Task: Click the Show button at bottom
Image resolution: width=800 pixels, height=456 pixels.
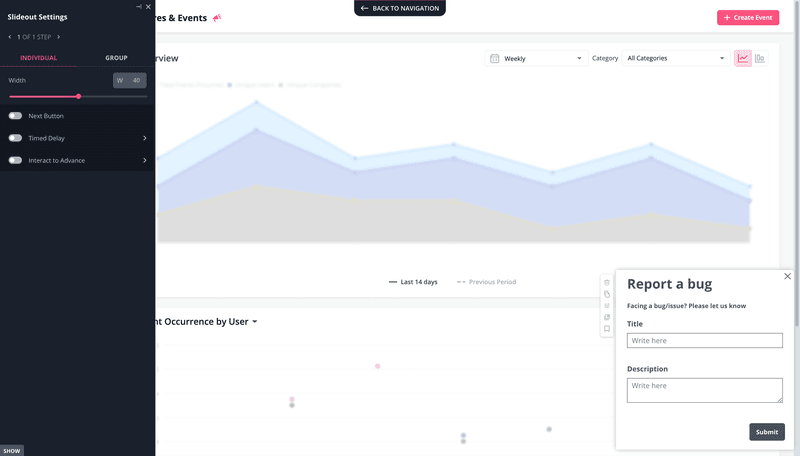Action: pyautogui.click(x=12, y=450)
